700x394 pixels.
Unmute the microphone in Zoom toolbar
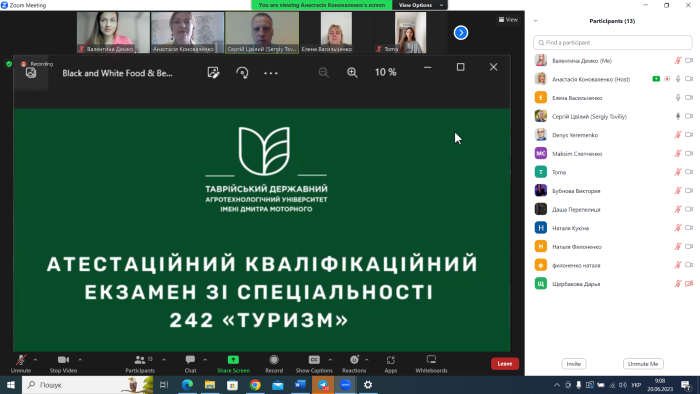coord(21,364)
